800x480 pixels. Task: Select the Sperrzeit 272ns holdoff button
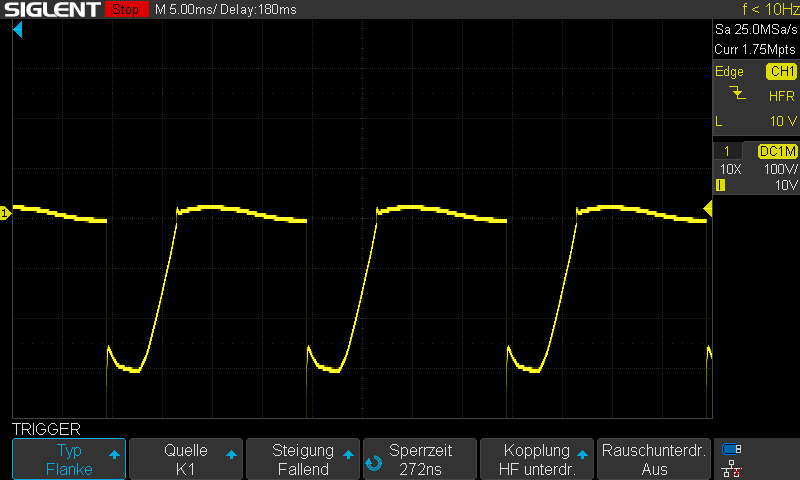pos(420,459)
